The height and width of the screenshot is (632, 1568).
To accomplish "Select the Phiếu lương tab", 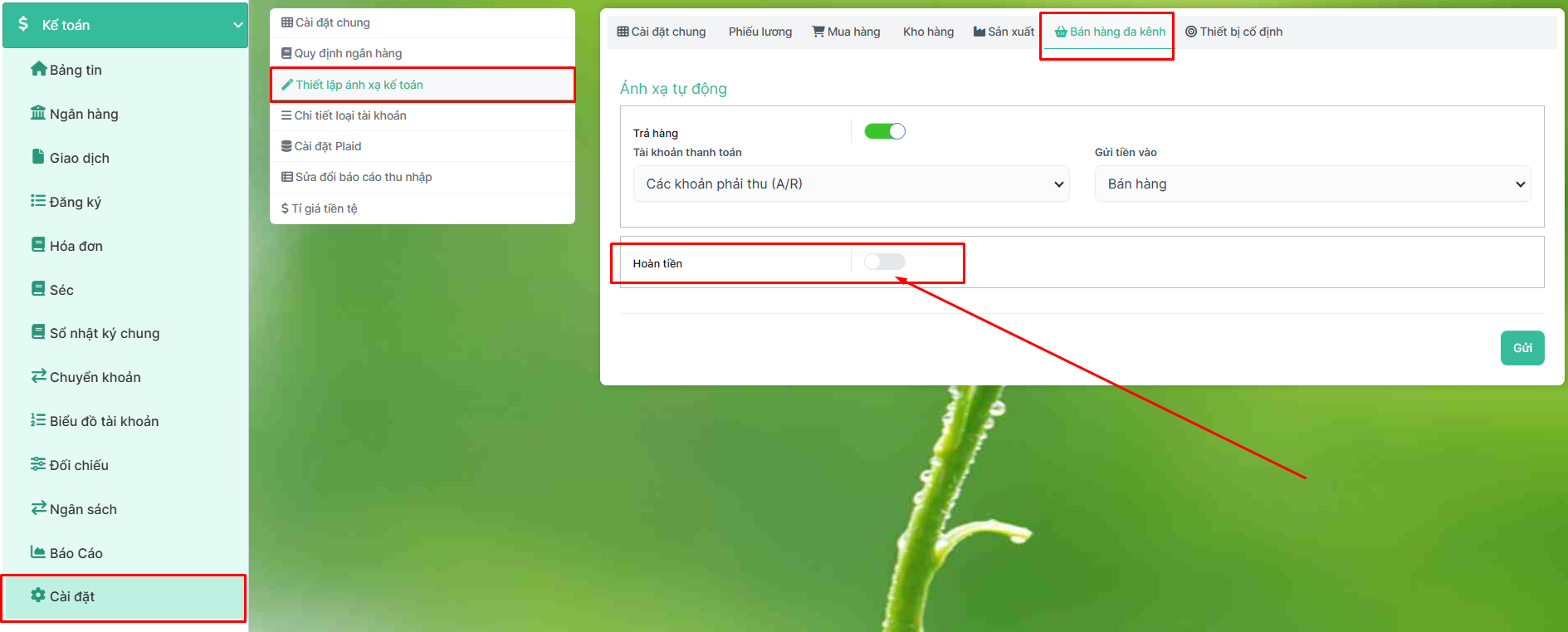I will coord(760,32).
